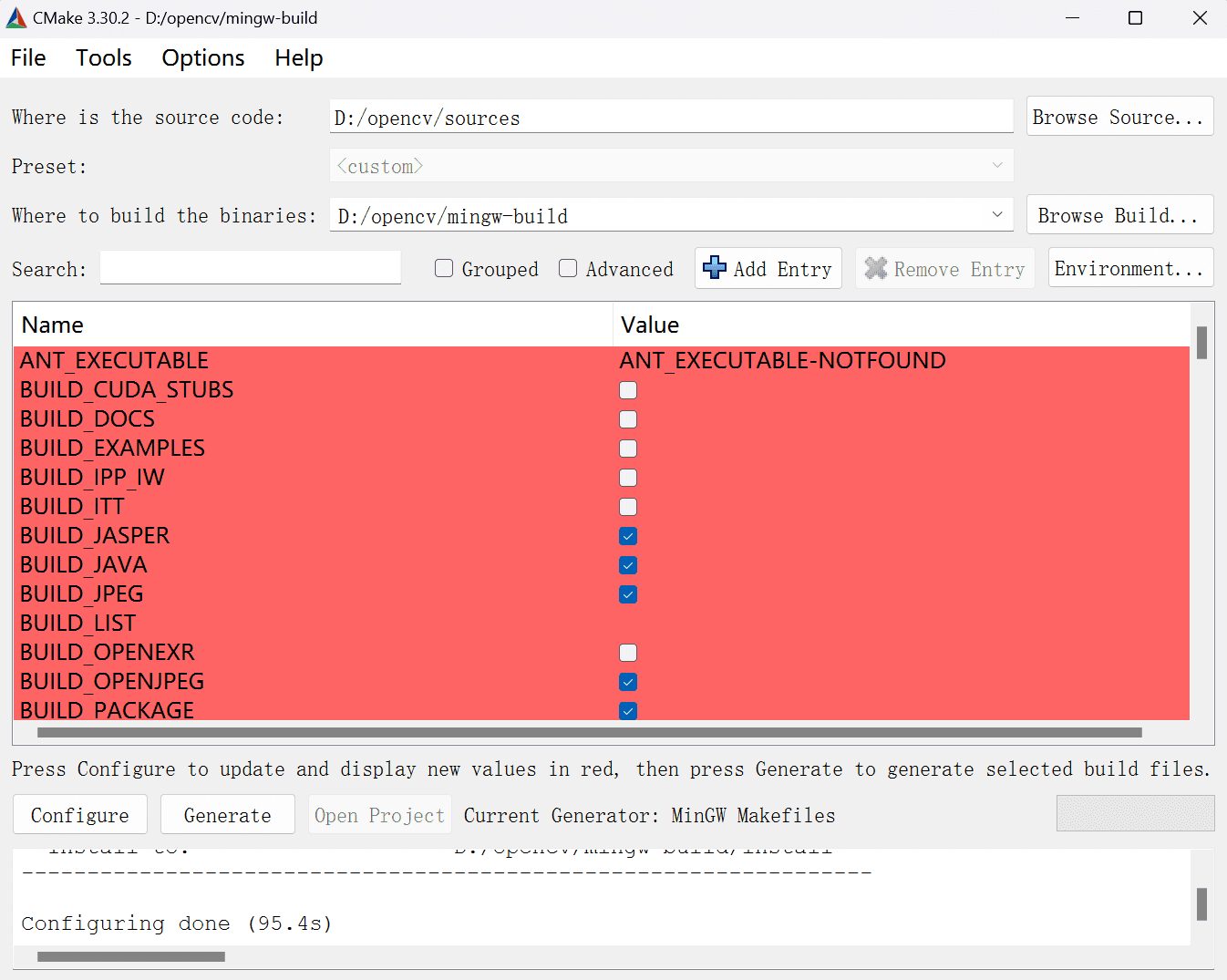1227x980 pixels.
Task: Uncheck the BUILD_OPENJPEG option
Action: tap(628, 682)
